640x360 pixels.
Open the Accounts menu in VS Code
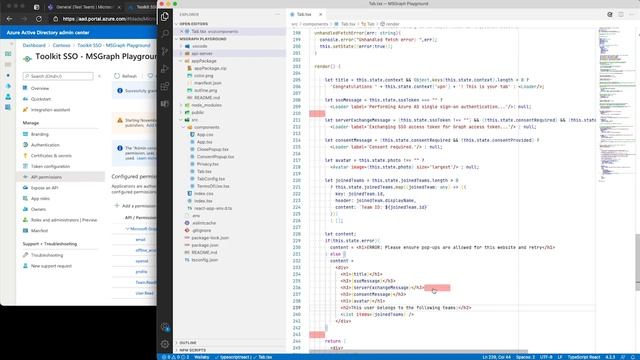tap(165, 327)
